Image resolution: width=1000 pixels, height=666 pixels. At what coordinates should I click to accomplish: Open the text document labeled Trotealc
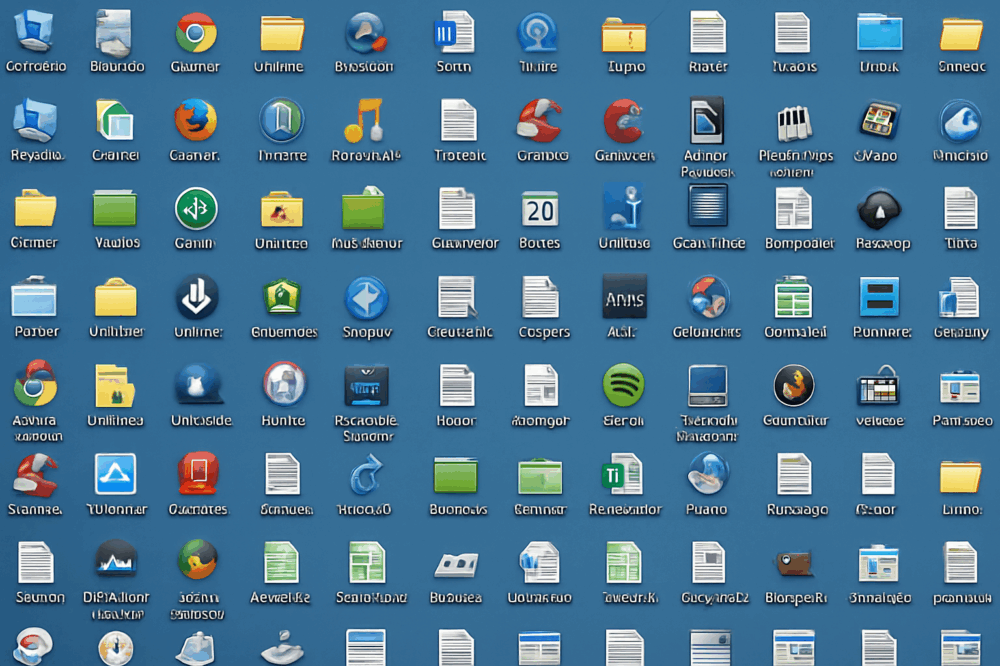[459, 120]
